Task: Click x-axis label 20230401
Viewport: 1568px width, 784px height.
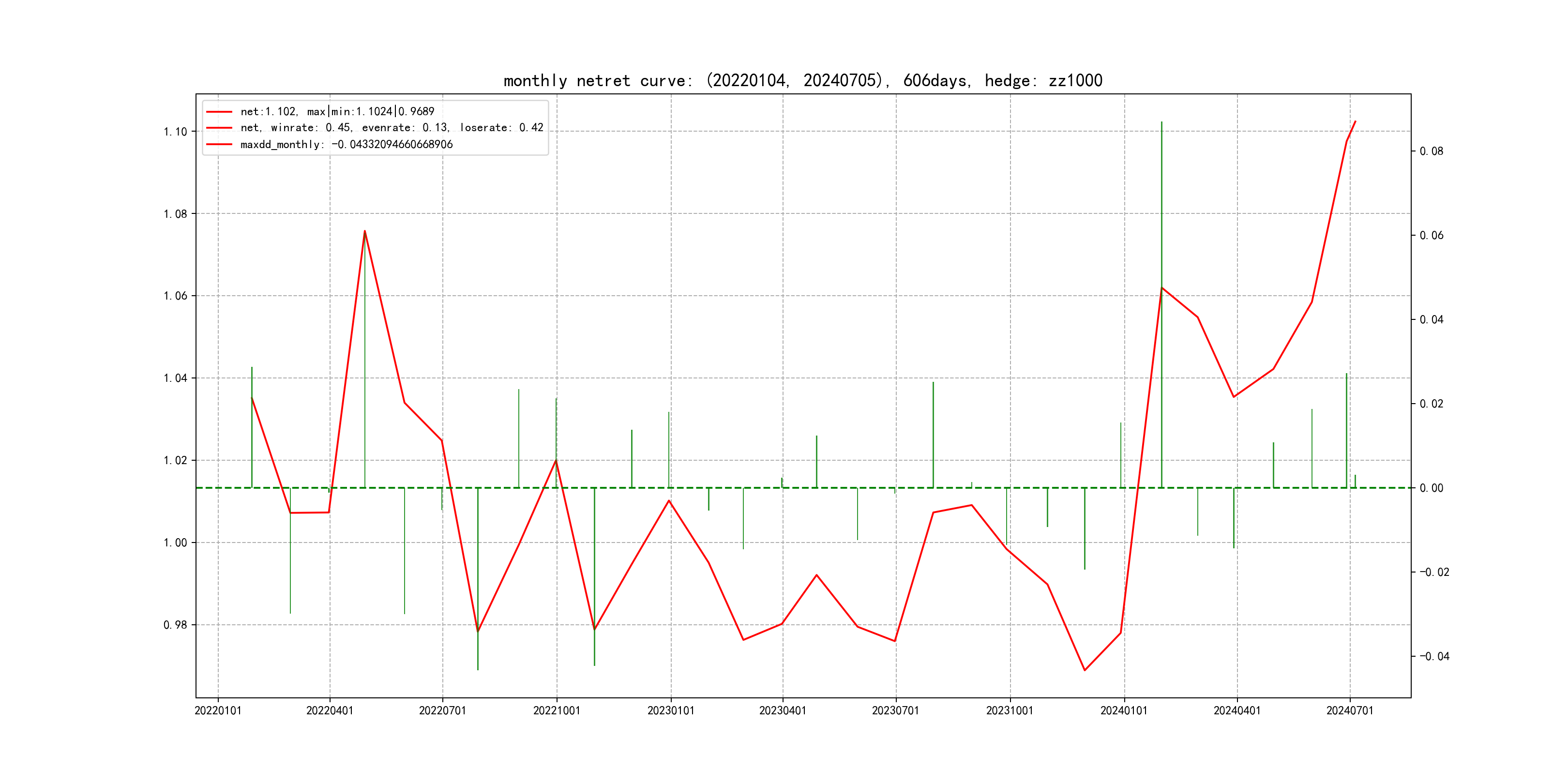Action: (x=782, y=710)
